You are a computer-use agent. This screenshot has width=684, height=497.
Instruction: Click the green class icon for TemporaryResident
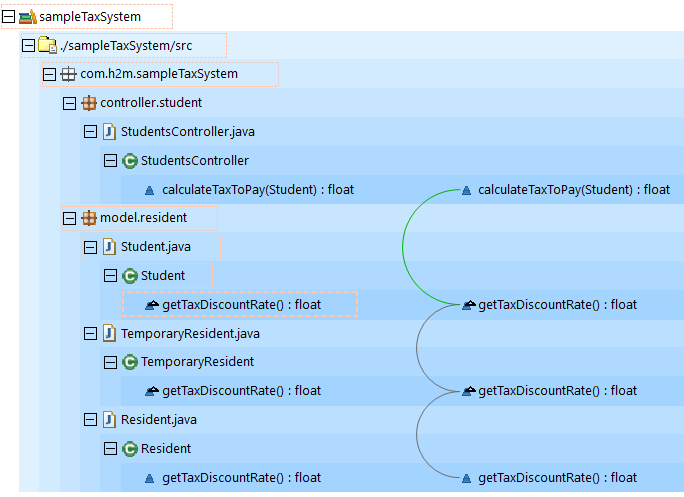tap(130, 362)
